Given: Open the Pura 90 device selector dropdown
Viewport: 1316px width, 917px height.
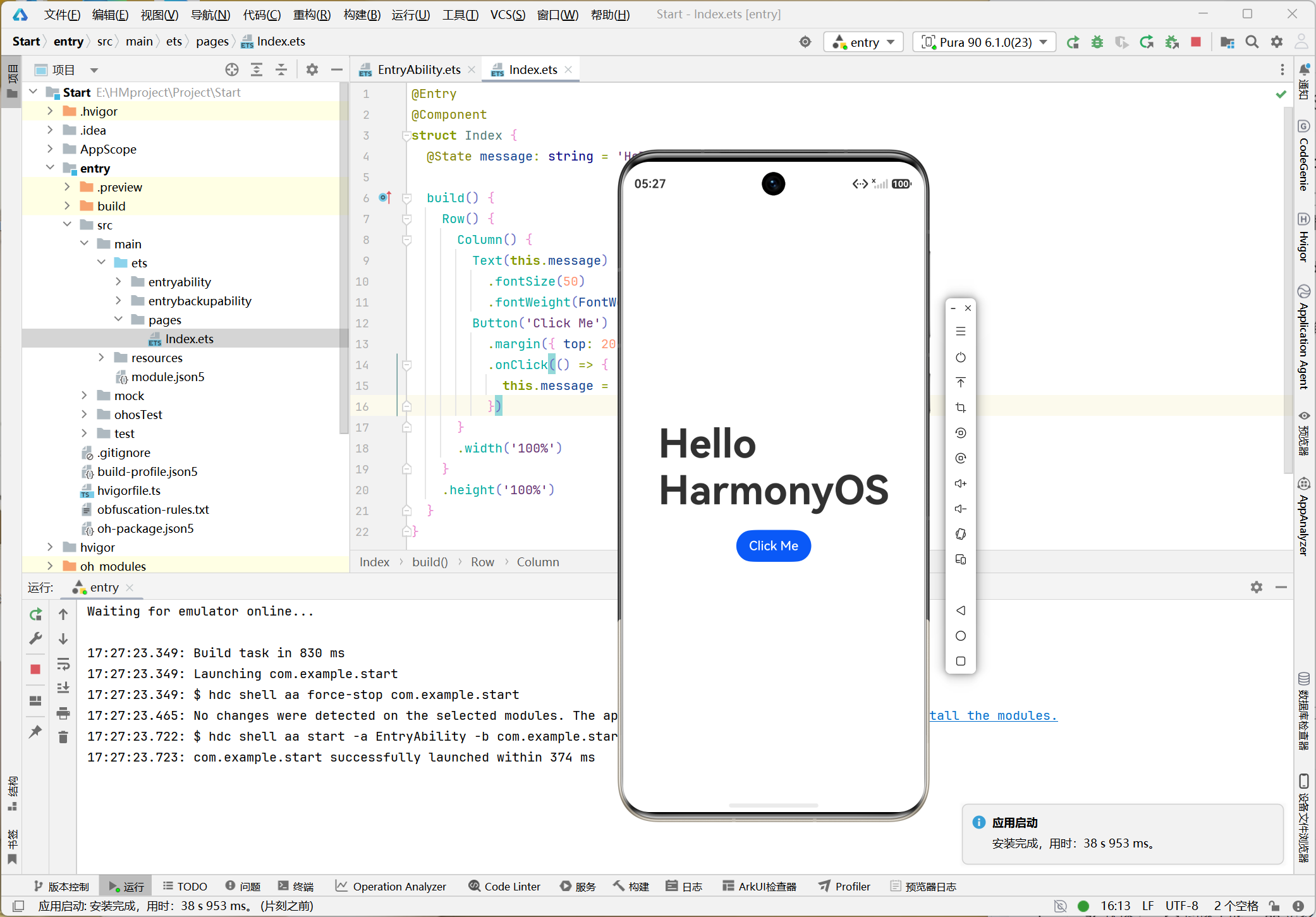Looking at the screenshot, I should (985, 42).
